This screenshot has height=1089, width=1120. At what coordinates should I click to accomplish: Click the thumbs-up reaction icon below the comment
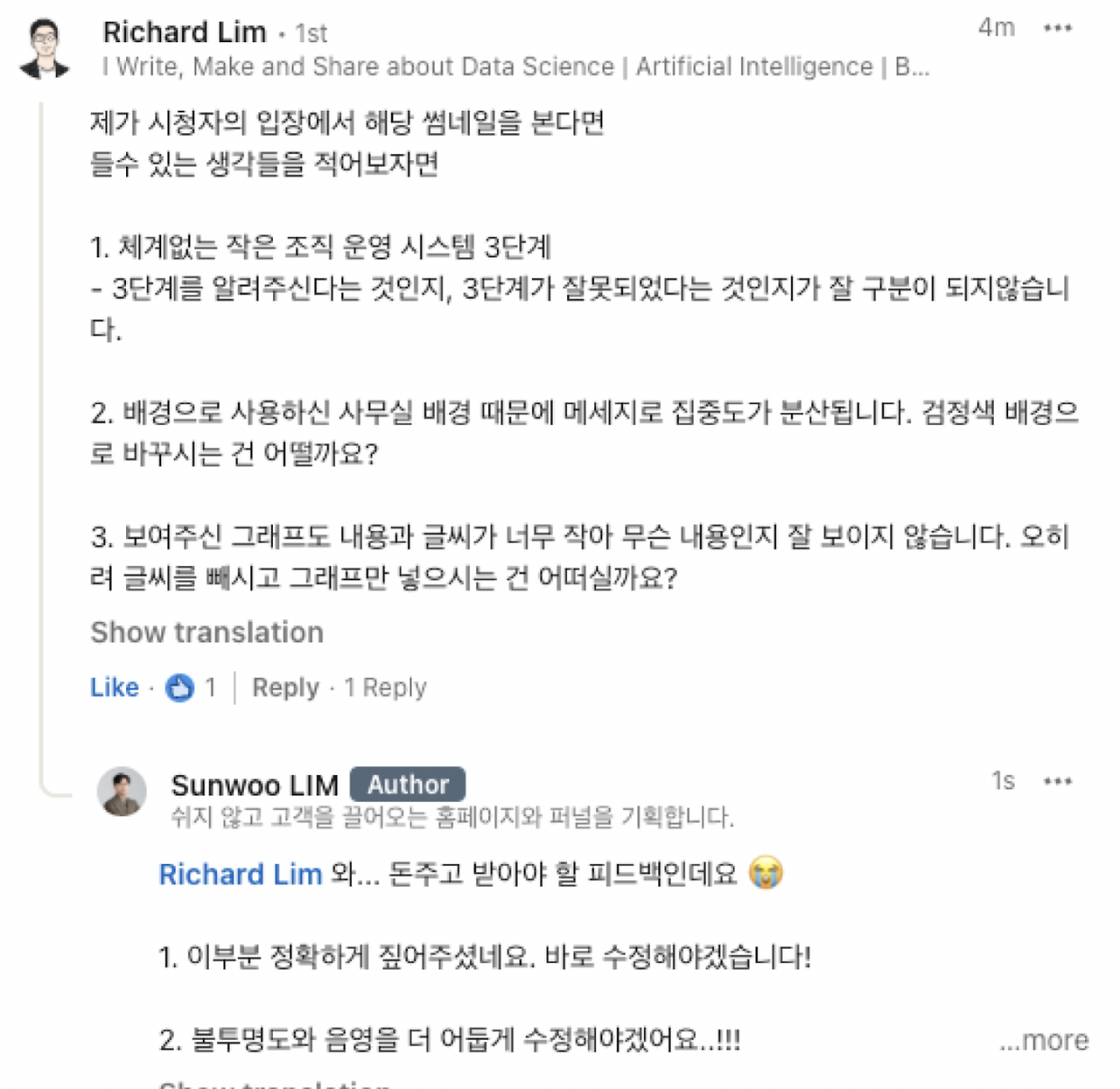pos(179,688)
